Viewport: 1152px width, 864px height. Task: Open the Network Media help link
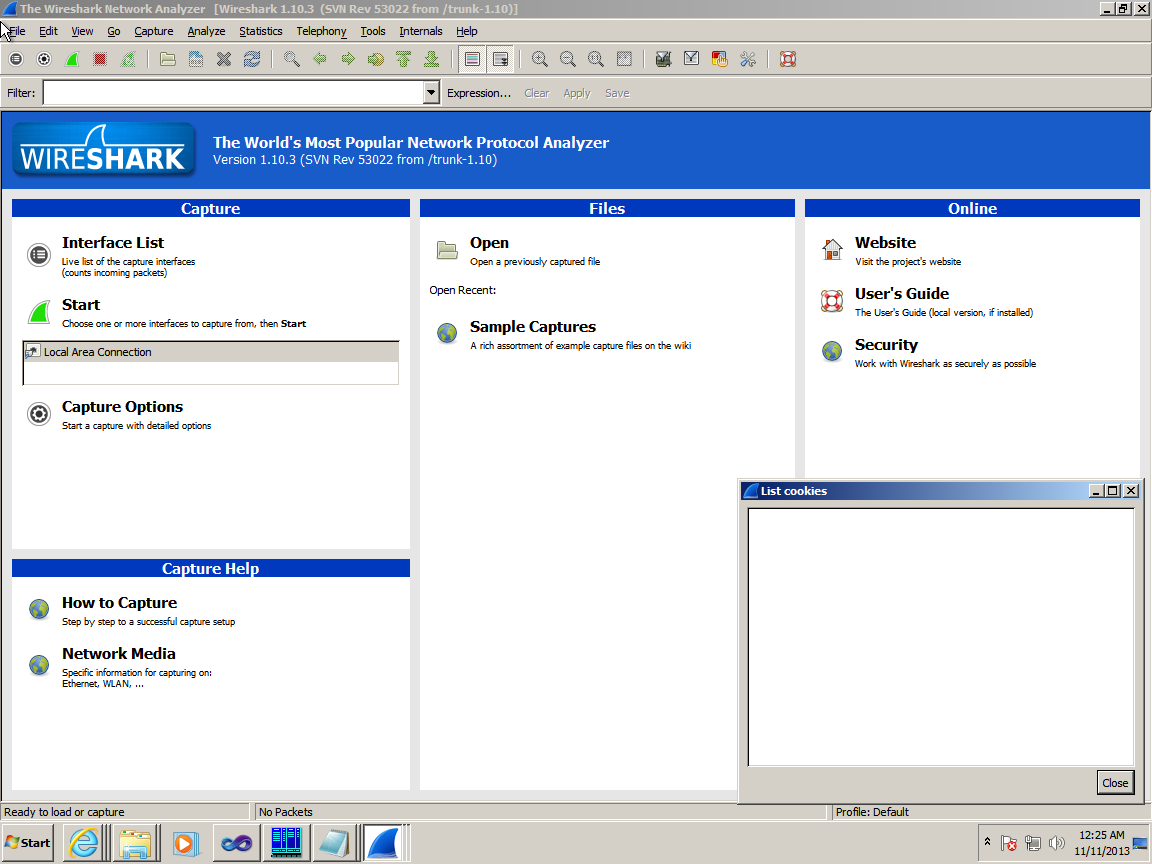119,654
